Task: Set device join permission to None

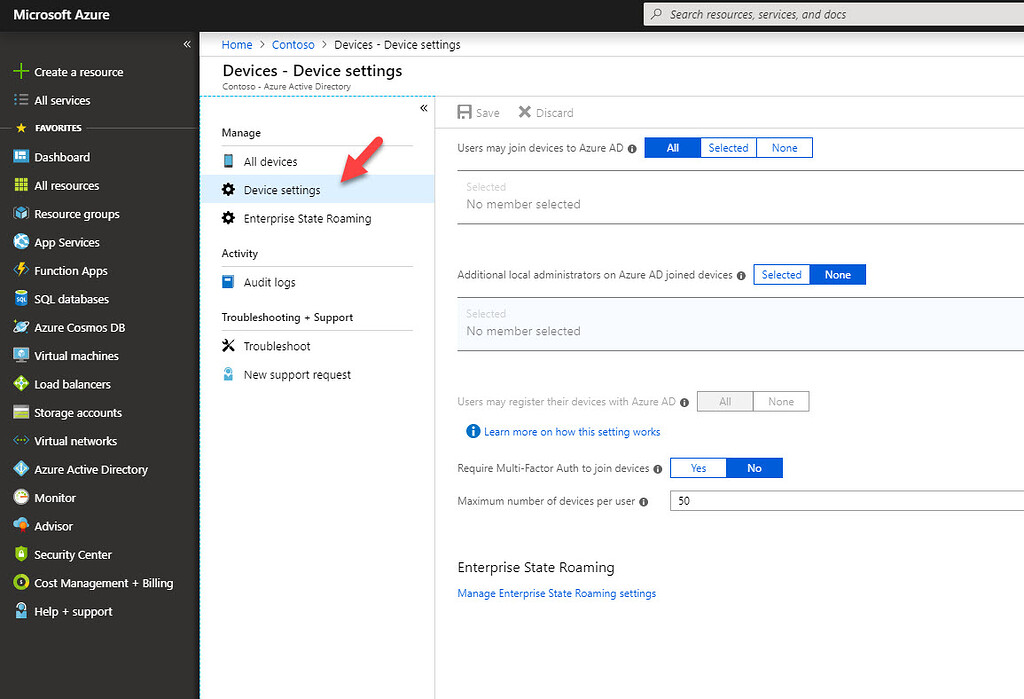Action: click(784, 147)
